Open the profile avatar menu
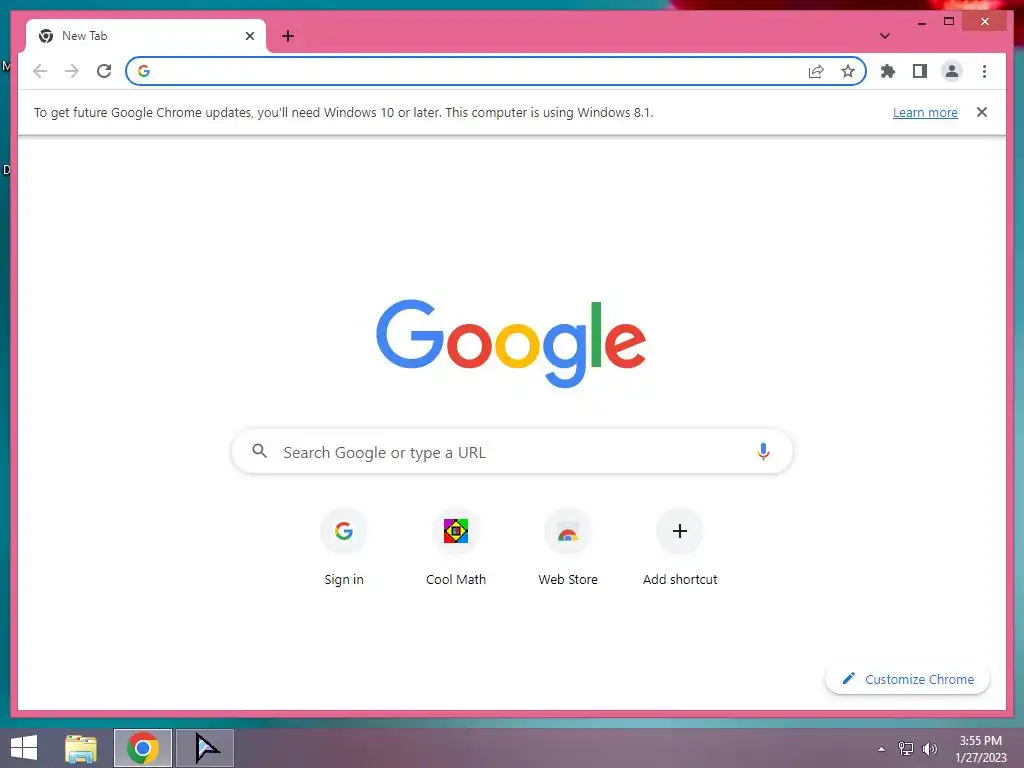 pos(952,71)
